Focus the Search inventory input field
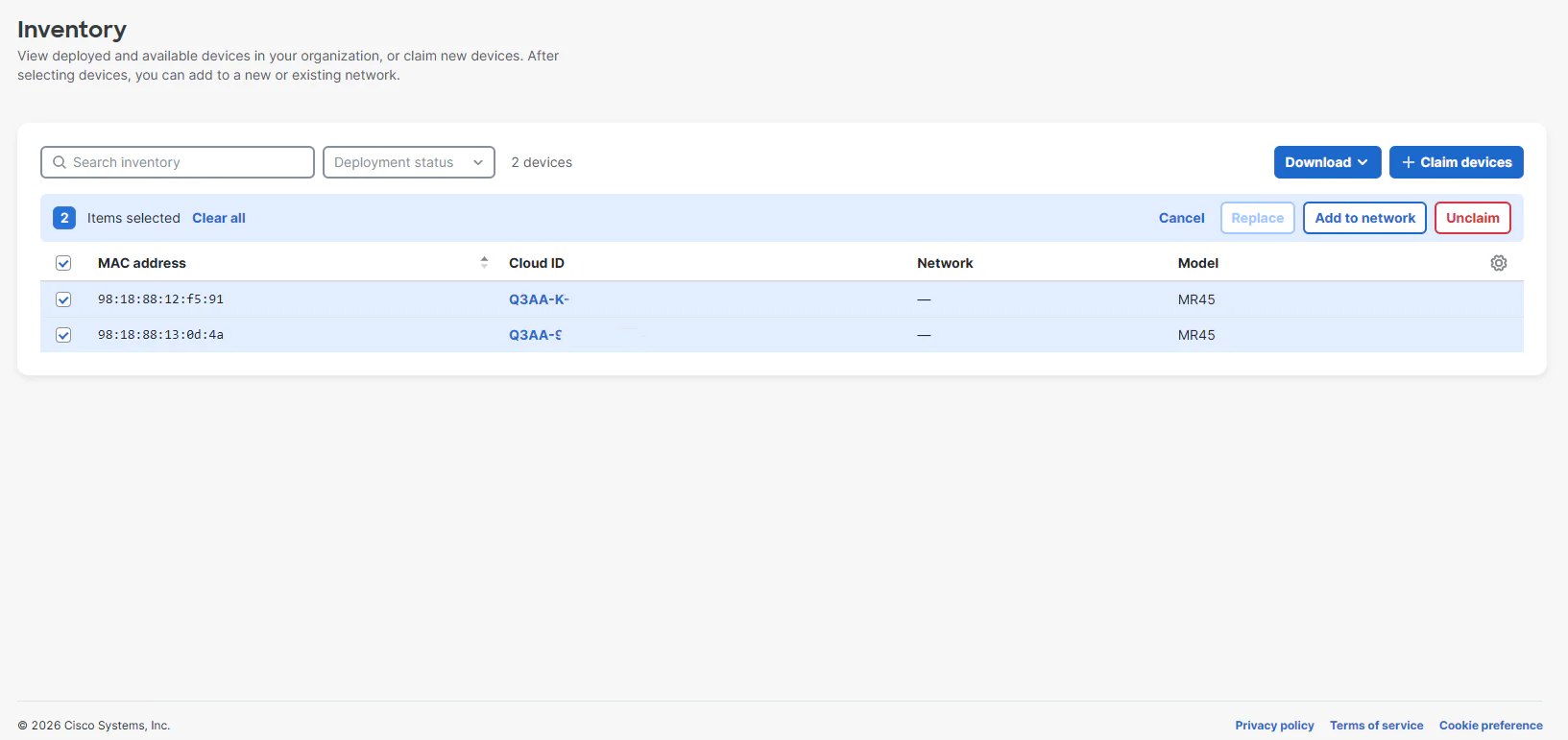1568x740 pixels. [178, 162]
